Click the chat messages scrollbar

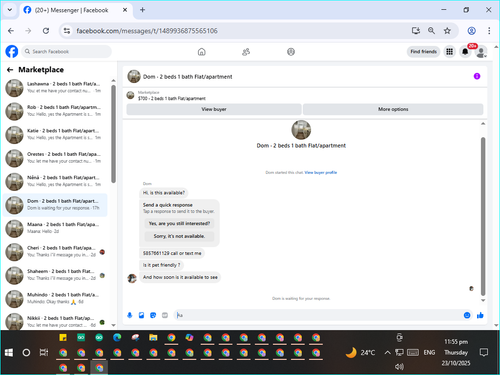[483, 216]
